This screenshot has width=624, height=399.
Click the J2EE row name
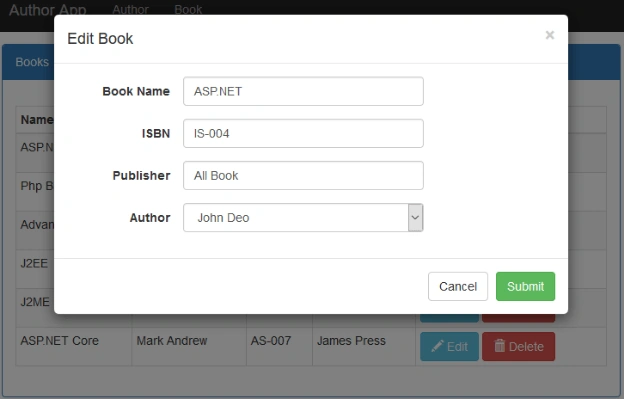[x=34, y=263]
